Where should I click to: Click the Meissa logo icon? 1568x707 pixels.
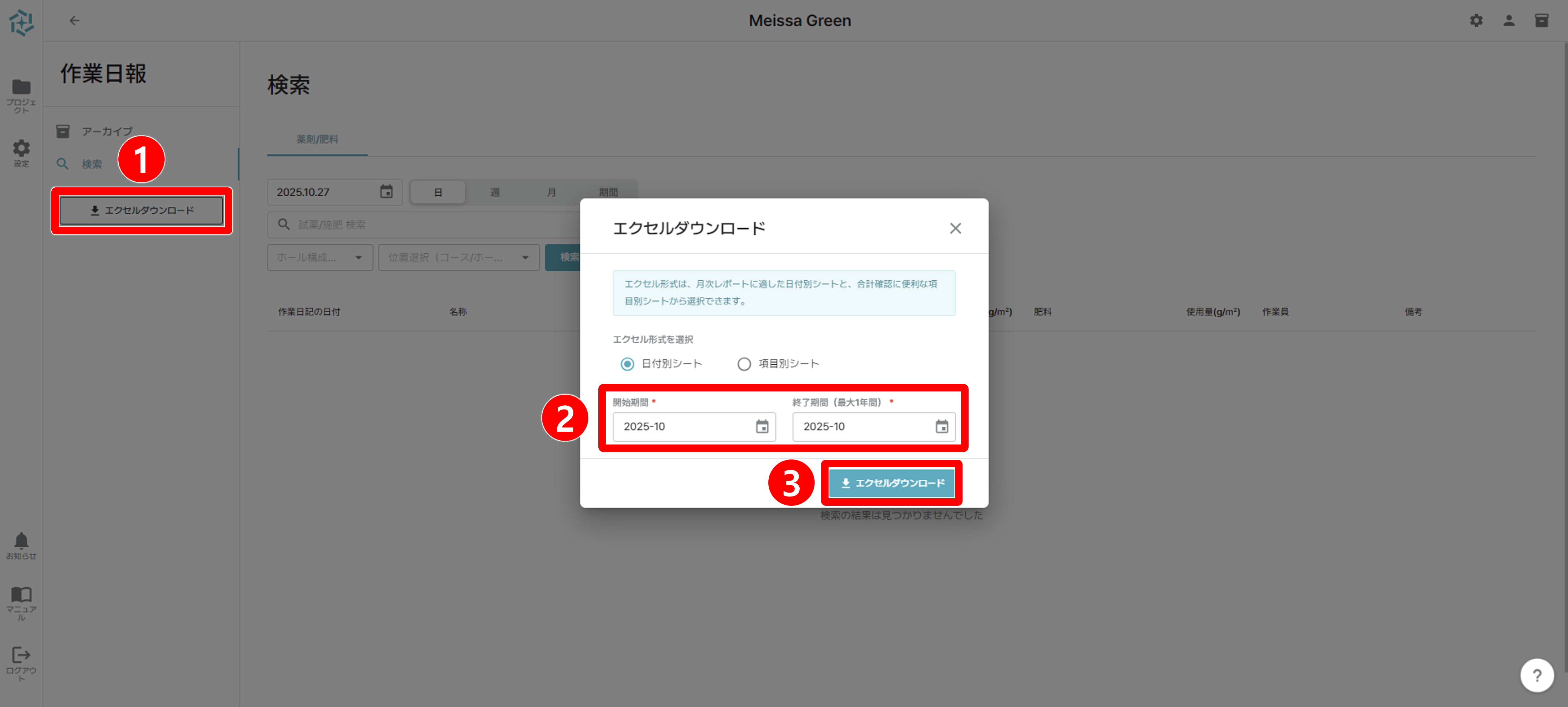point(21,22)
